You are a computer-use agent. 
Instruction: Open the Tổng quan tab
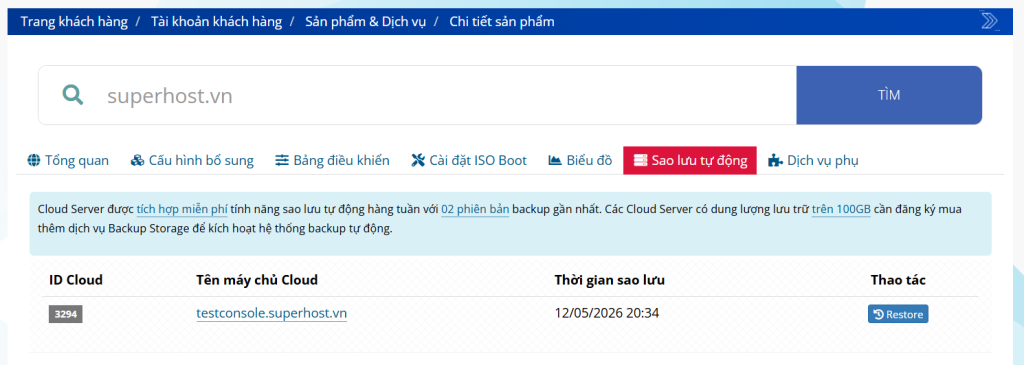(x=68, y=160)
